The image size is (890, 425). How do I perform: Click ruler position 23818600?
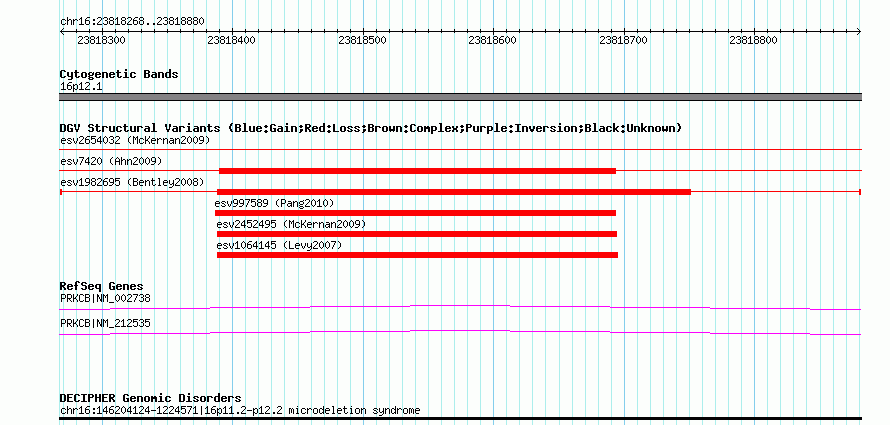[x=493, y=40]
